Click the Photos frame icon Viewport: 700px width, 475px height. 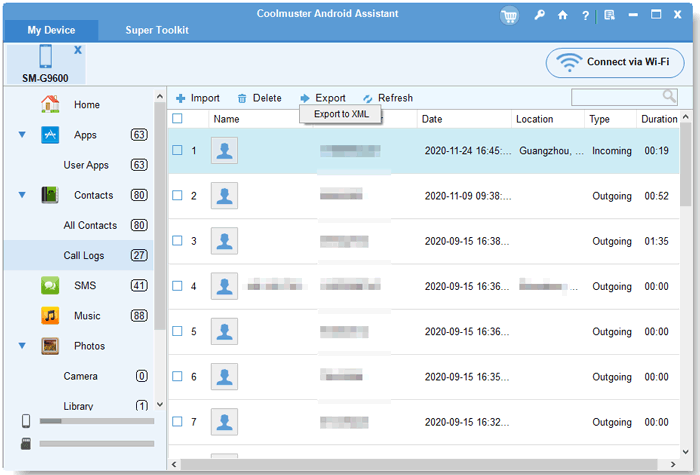click(50, 346)
